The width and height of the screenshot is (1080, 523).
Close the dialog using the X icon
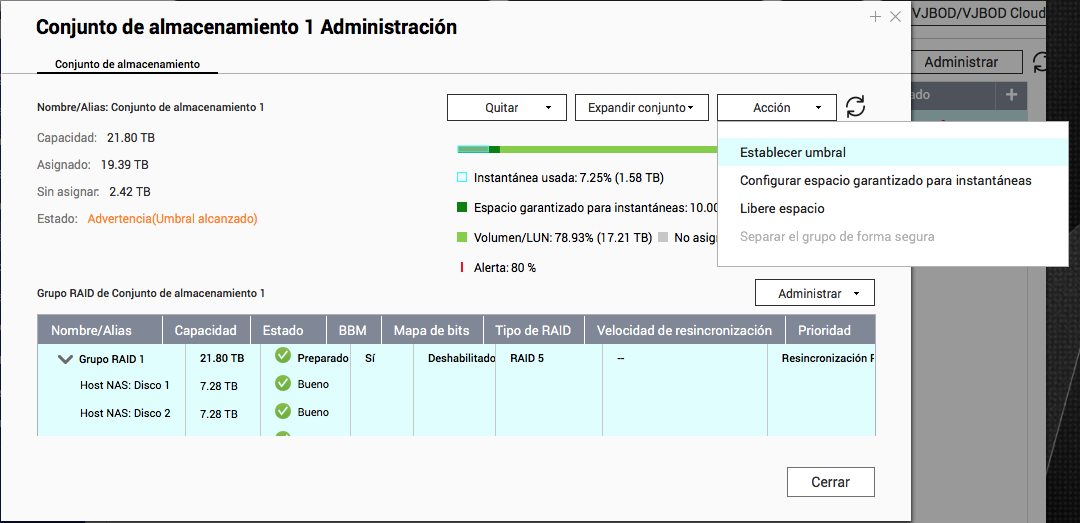coord(895,17)
